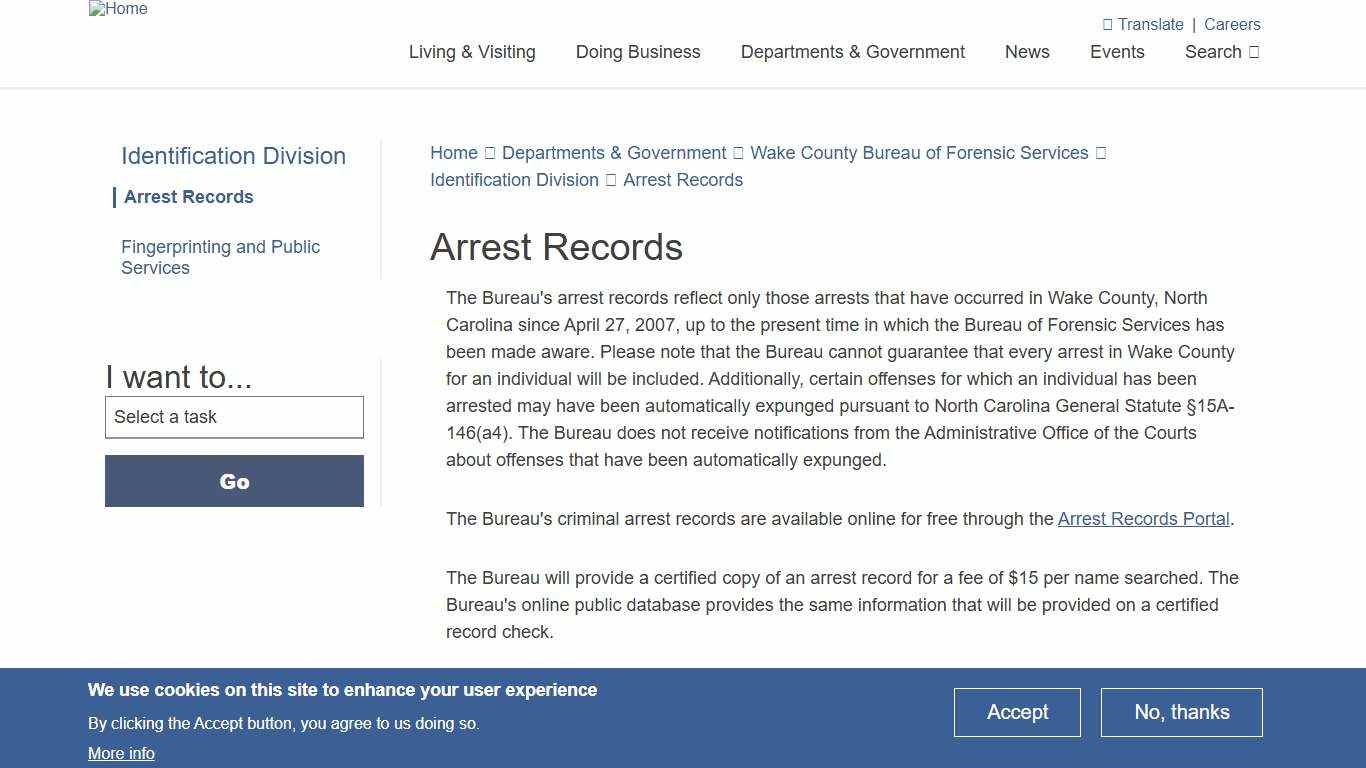
Task: Open the Doing Business menu
Action: point(637,52)
